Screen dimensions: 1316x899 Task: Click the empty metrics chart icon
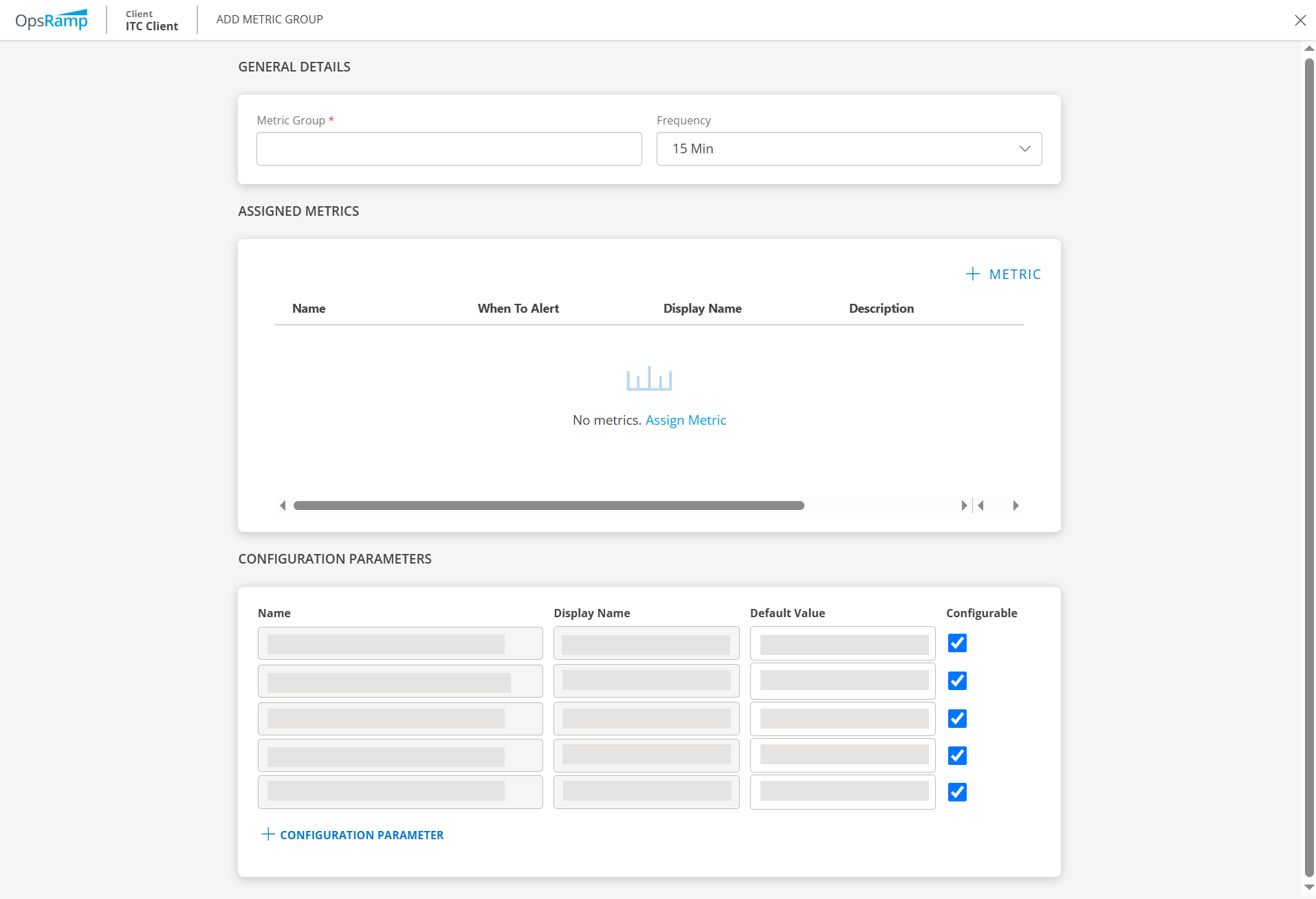tap(648, 379)
